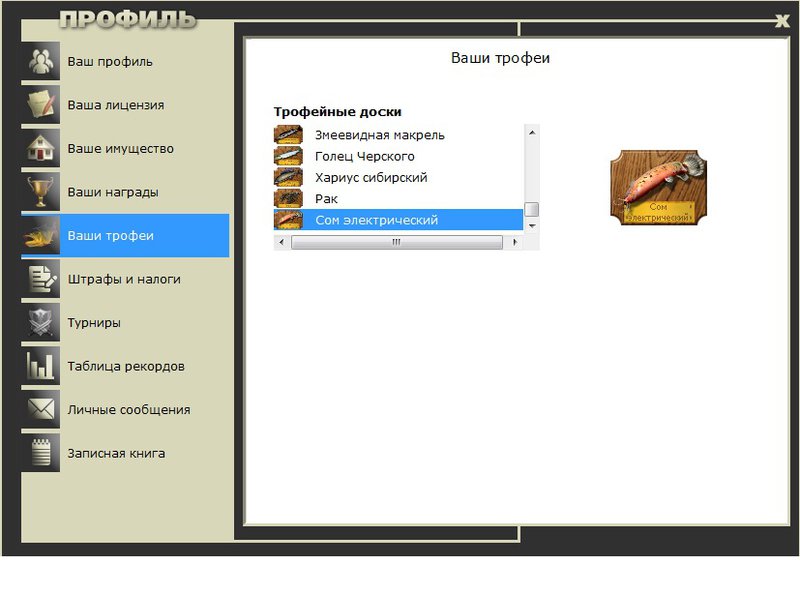Select the Ваше имущество house icon

point(41,148)
